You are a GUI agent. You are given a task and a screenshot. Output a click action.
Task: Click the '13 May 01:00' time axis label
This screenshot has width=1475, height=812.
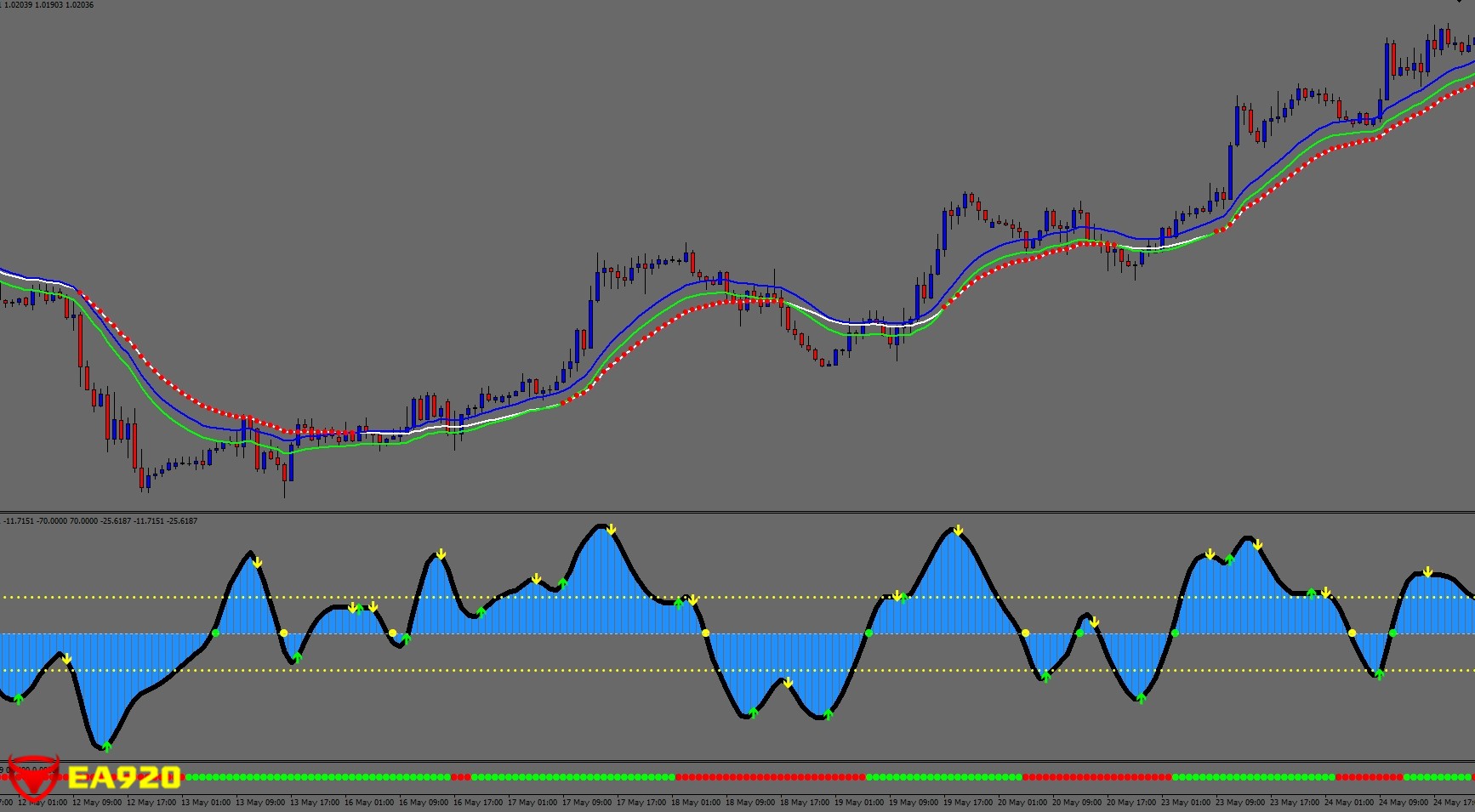(x=205, y=803)
